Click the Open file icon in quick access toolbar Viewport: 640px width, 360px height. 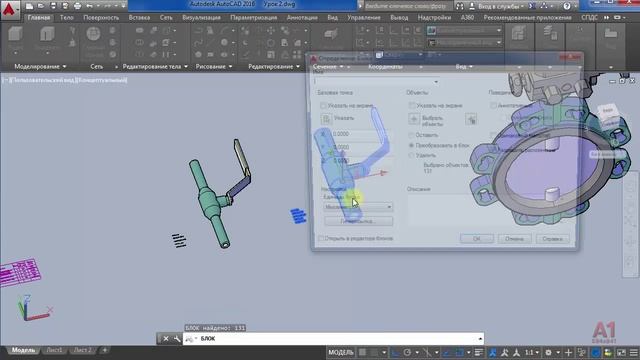(x=41, y=6)
